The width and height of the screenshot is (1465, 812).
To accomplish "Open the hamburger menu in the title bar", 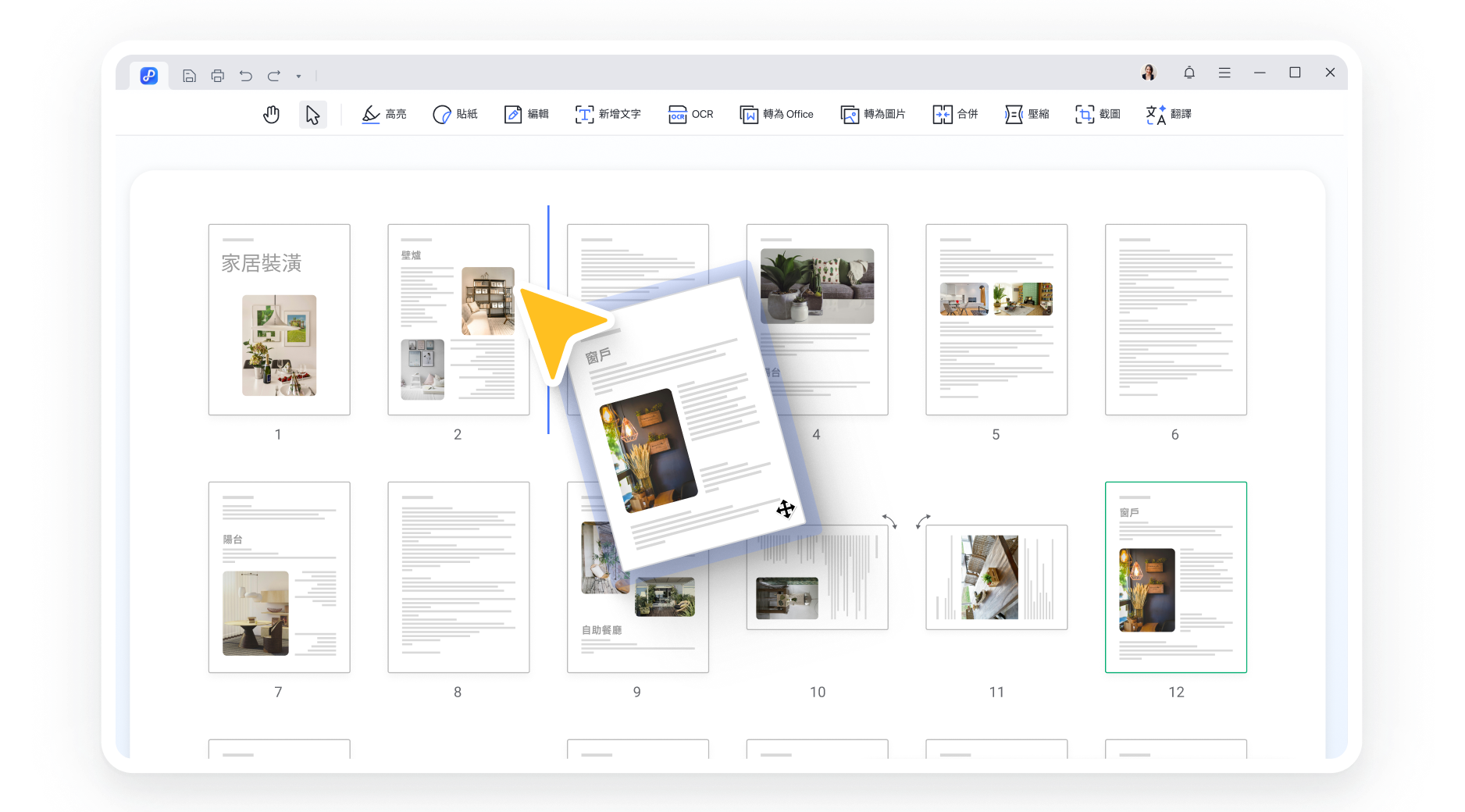I will (1224, 73).
